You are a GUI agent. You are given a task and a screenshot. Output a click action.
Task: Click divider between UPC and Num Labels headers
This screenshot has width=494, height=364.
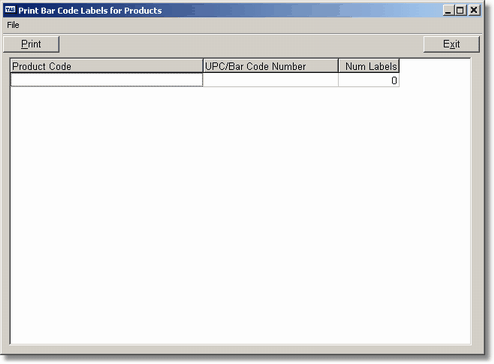click(x=338, y=66)
